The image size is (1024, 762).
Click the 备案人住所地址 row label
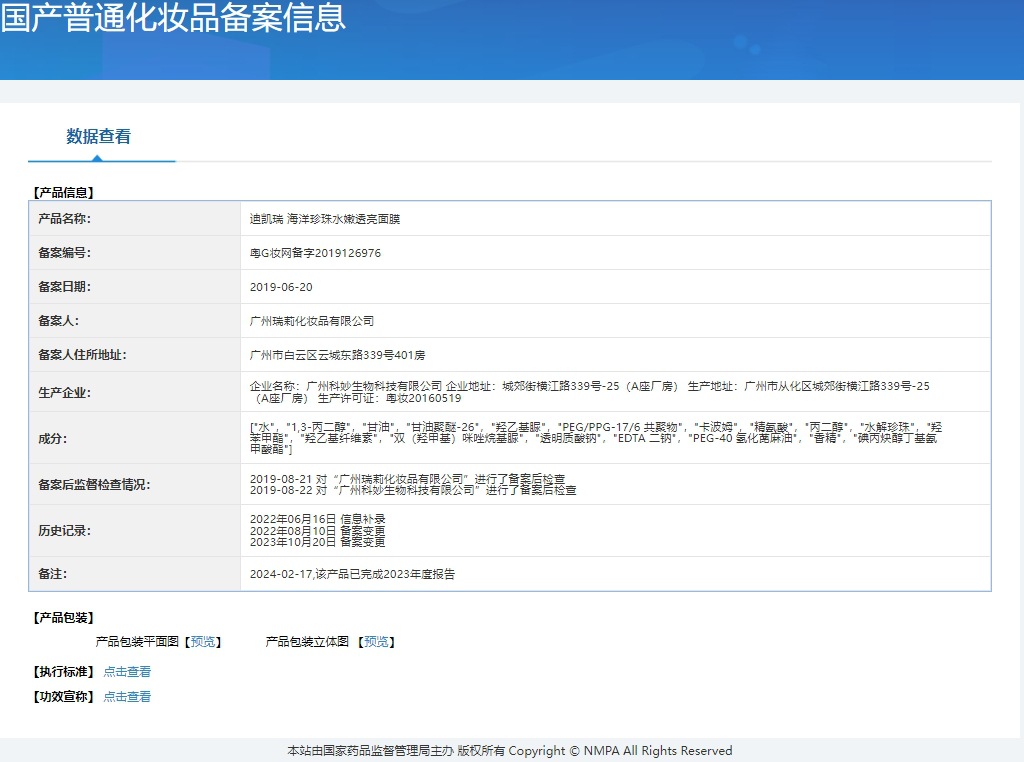[x=82, y=355]
